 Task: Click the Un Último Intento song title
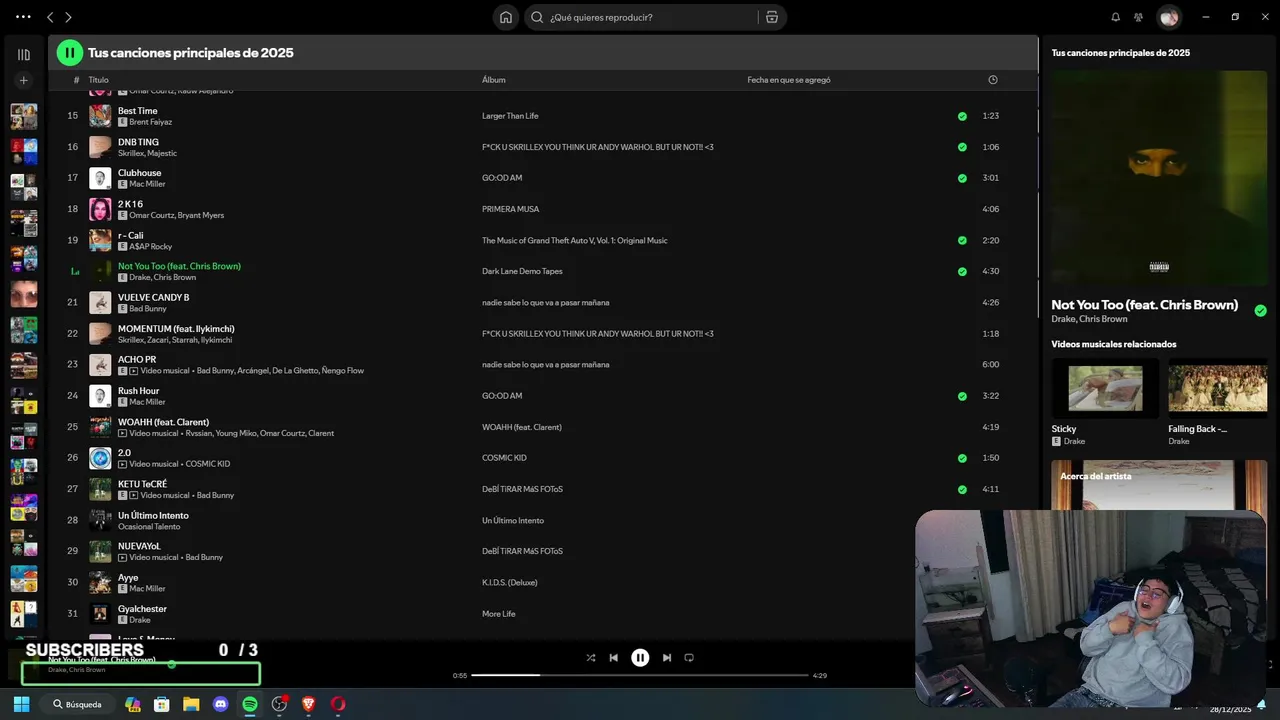[x=153, y=516]
